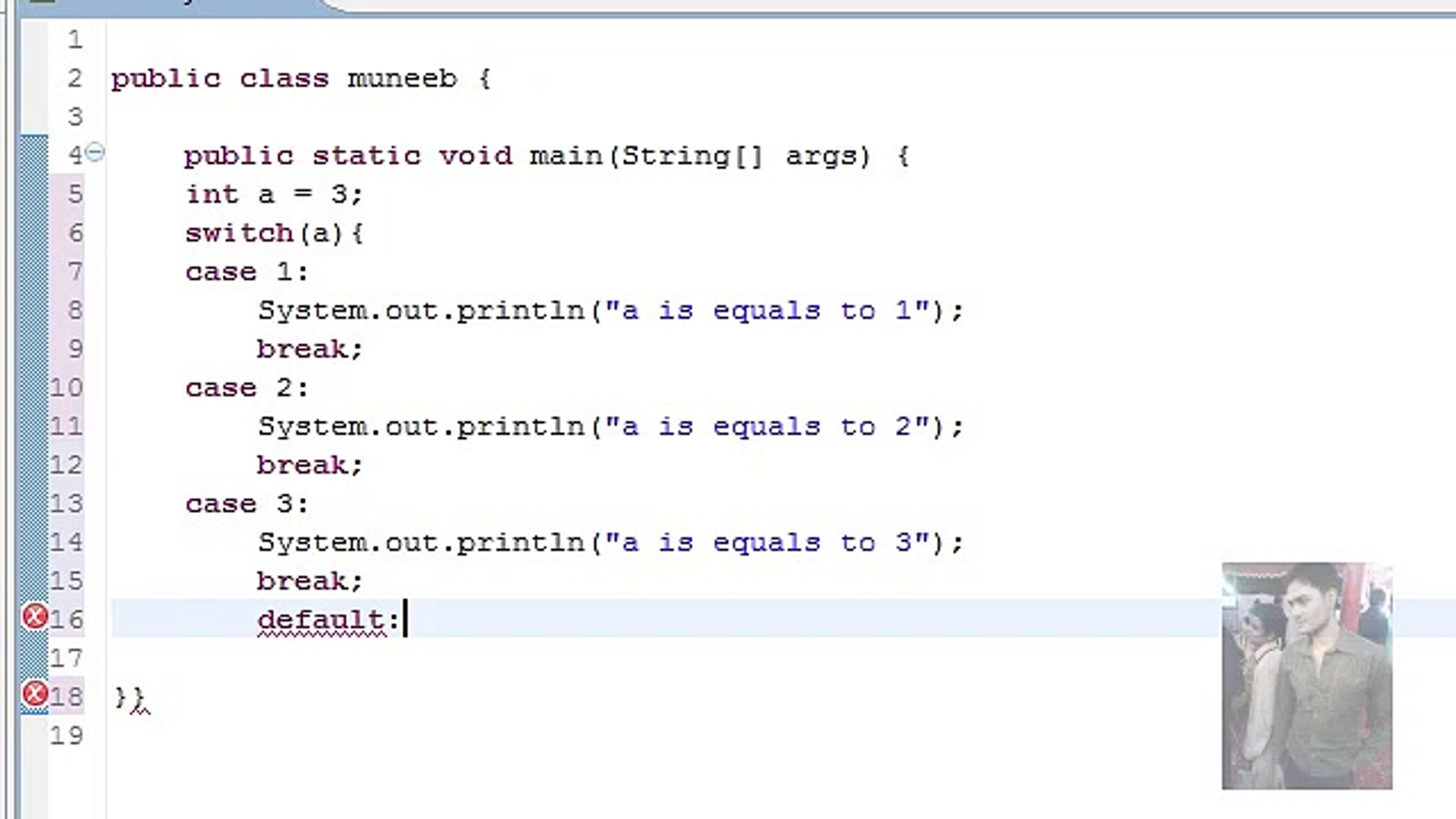The image size is (1456, 819).
Task: Click the left vertical scrollbar edge
Action: click(x=11, y=409)
